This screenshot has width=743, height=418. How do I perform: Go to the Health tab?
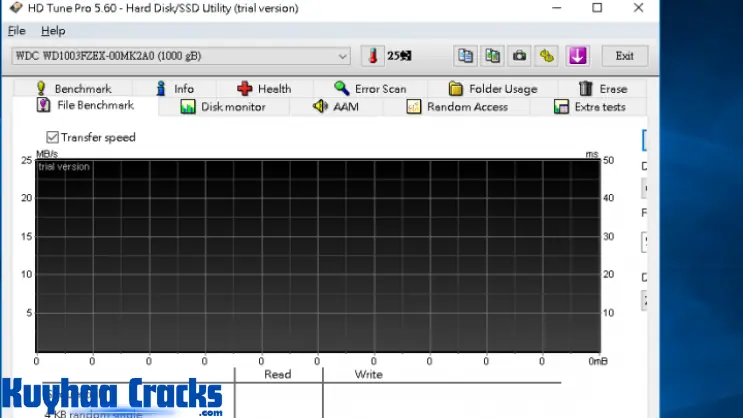264,89
